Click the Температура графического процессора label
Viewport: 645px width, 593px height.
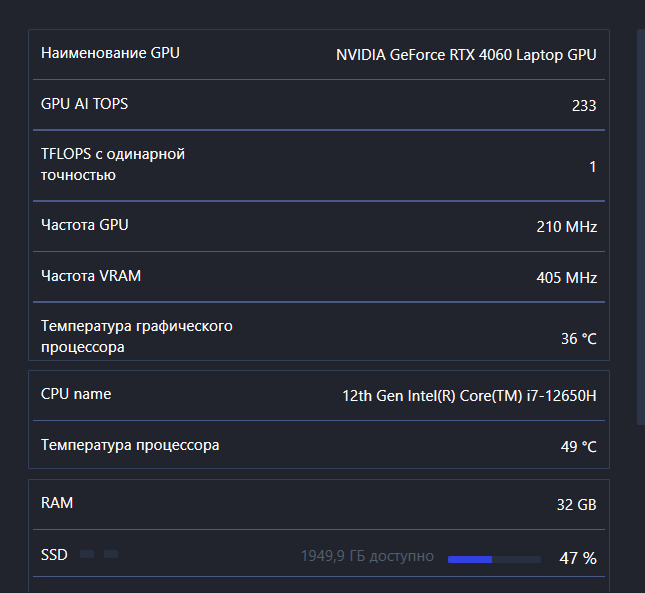[137, 337]
